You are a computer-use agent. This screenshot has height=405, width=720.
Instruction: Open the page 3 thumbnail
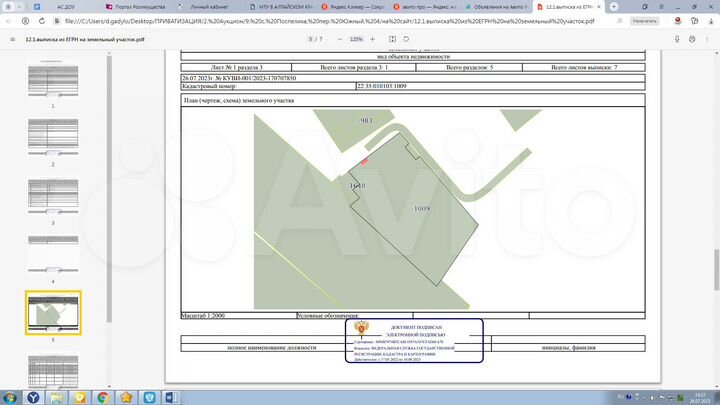click(53, 196)
